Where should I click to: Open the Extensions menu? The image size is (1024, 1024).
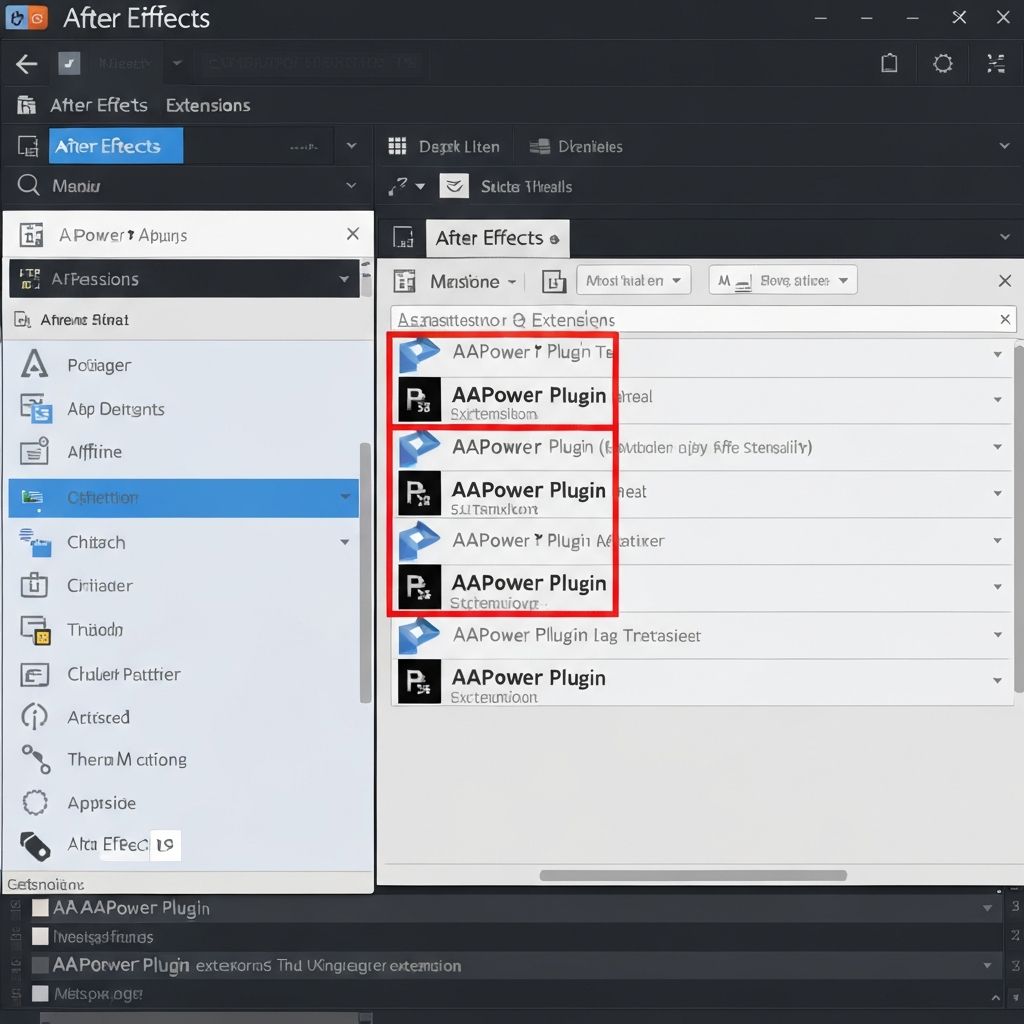[x=208, y=105]
